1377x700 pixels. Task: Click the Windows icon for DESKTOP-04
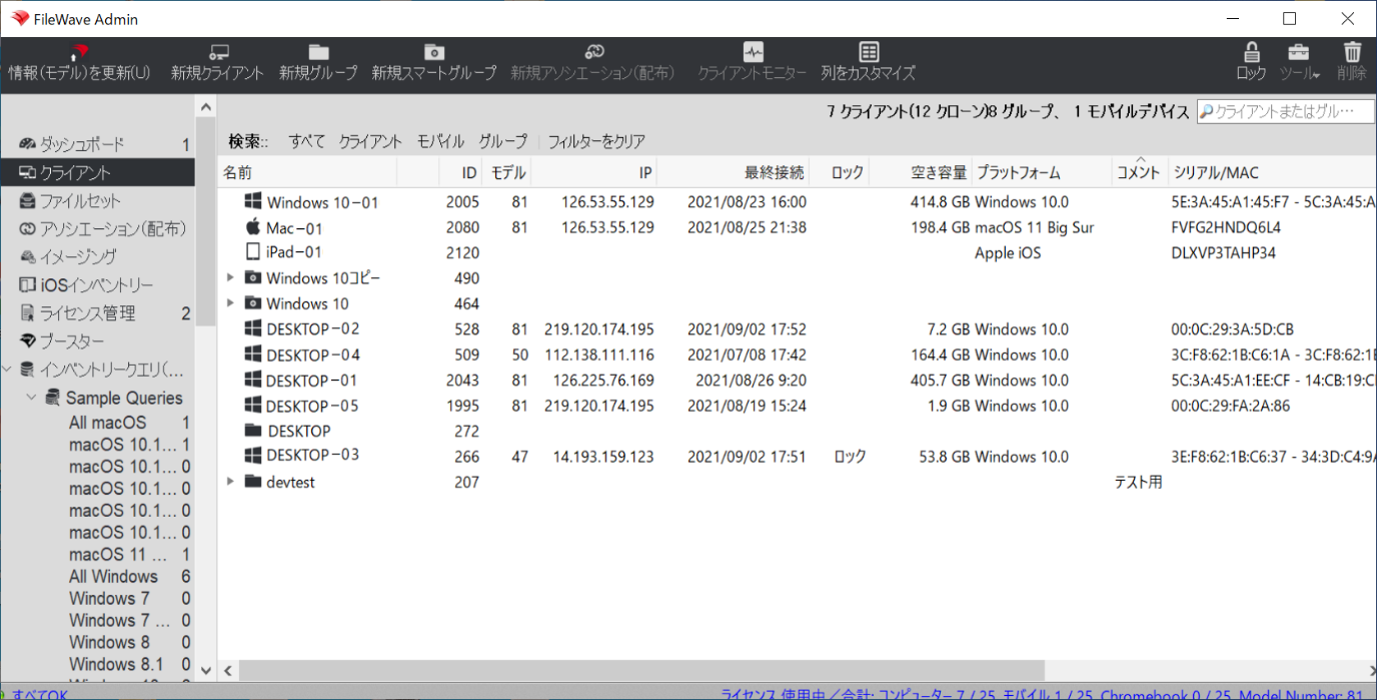(253, 354)
